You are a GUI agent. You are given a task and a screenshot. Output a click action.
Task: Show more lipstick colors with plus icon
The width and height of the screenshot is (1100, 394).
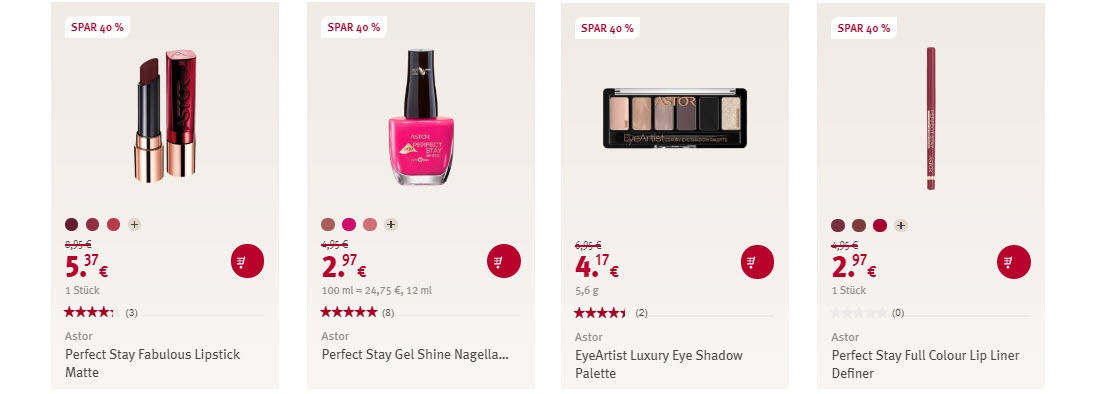pyautogui.click(x=135, y=224)
